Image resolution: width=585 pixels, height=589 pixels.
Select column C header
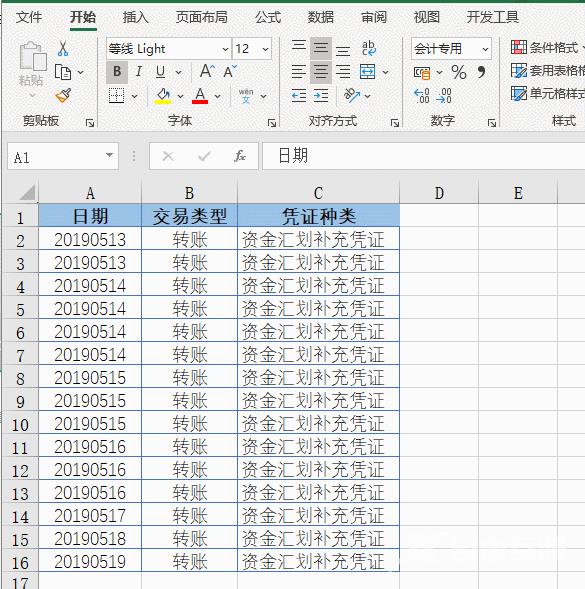319,193
